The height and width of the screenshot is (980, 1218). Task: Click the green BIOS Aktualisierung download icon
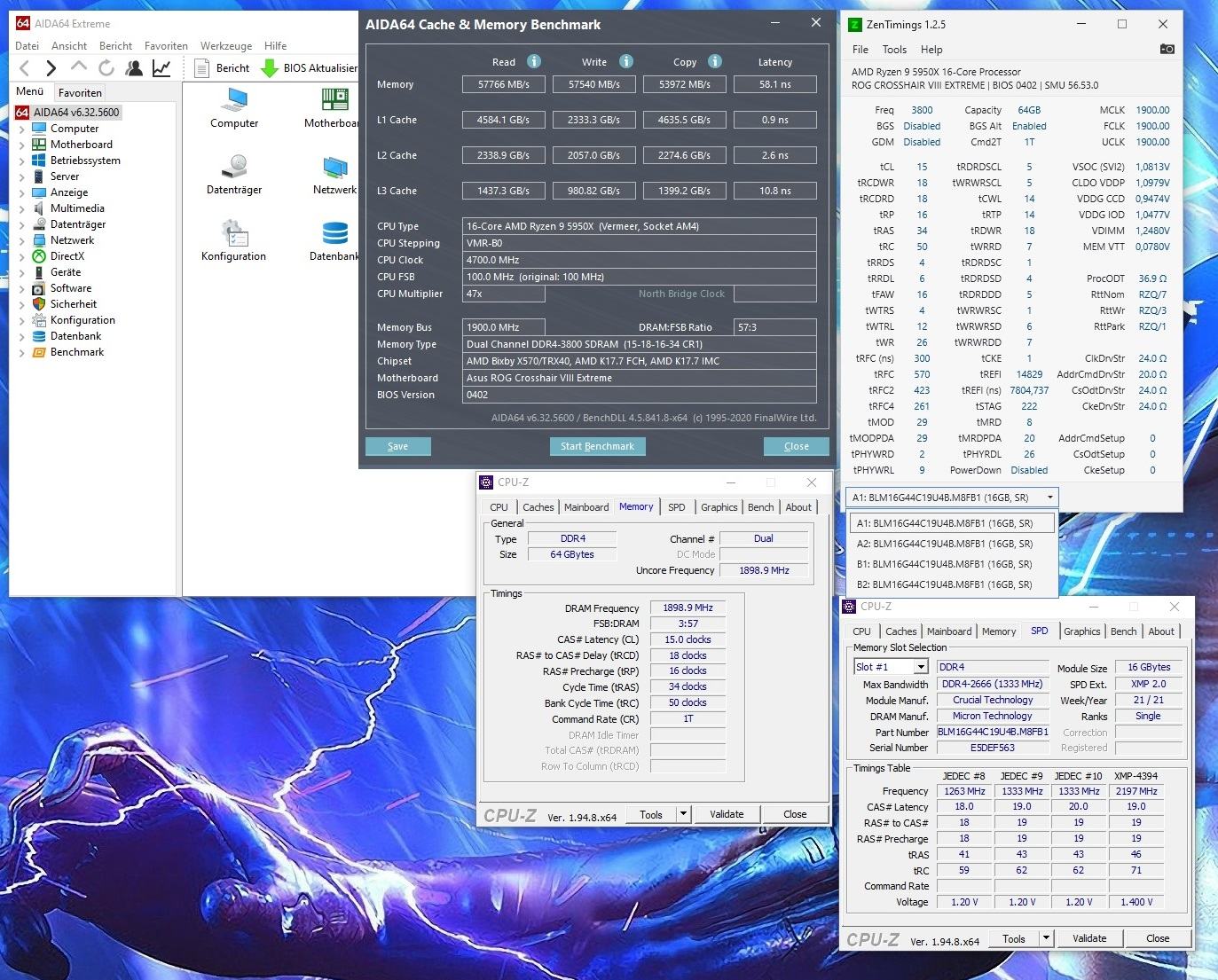(270, 67)
